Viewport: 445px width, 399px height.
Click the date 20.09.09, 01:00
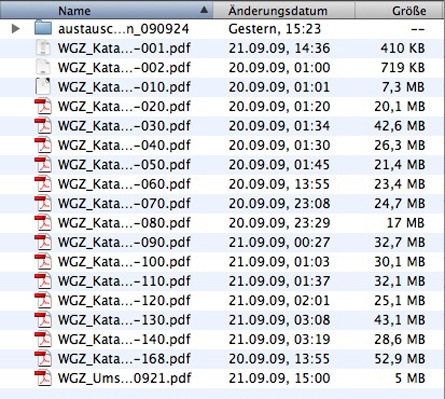[x=279, y=68]
